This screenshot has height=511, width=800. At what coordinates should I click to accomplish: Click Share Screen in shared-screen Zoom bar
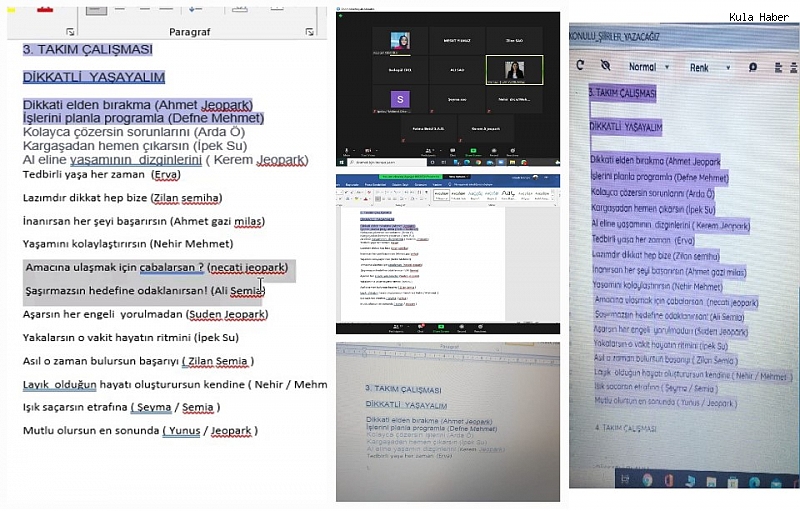pyautogui.click(x=441, y=328)
